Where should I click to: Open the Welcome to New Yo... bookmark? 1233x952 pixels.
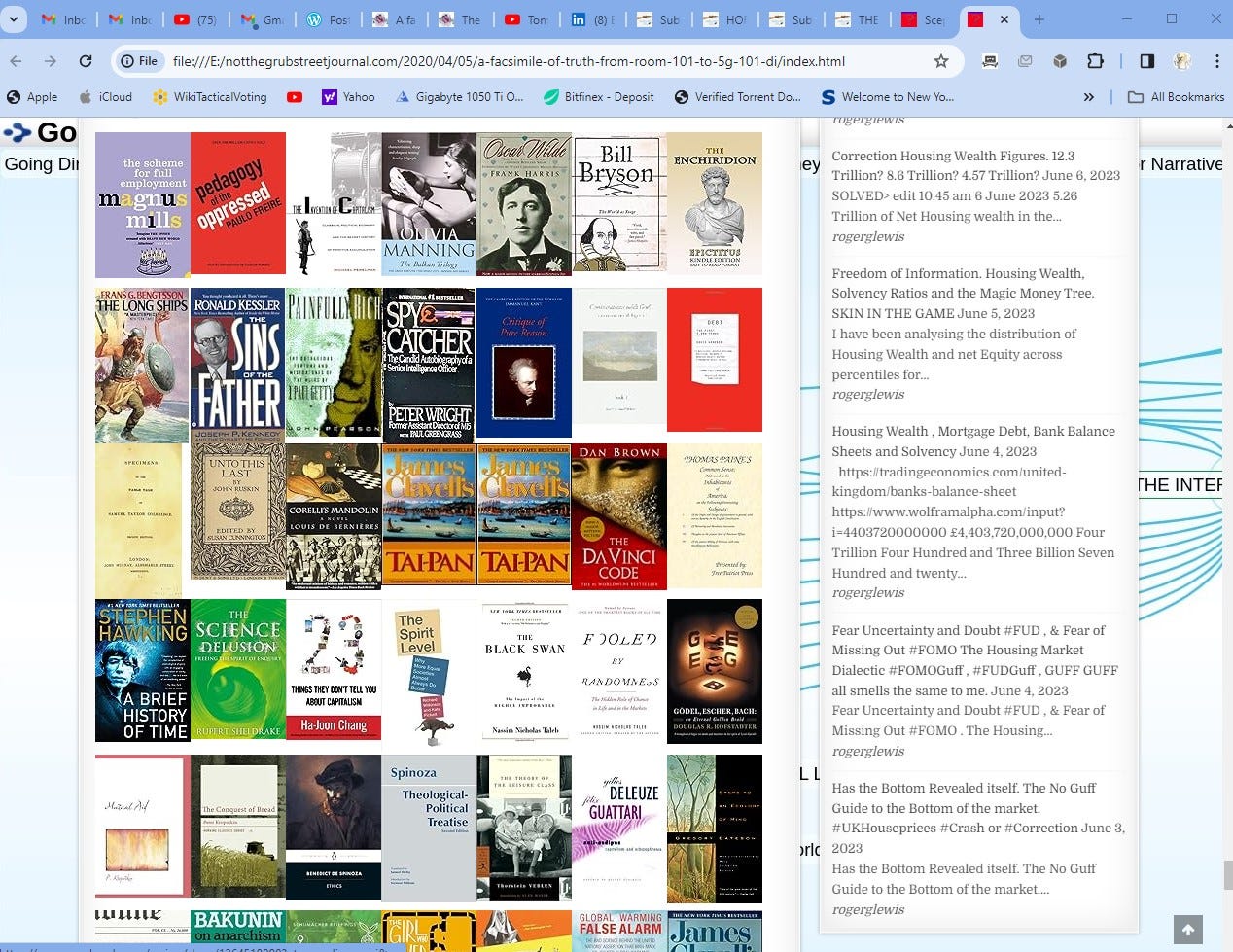tap(888, 97)
